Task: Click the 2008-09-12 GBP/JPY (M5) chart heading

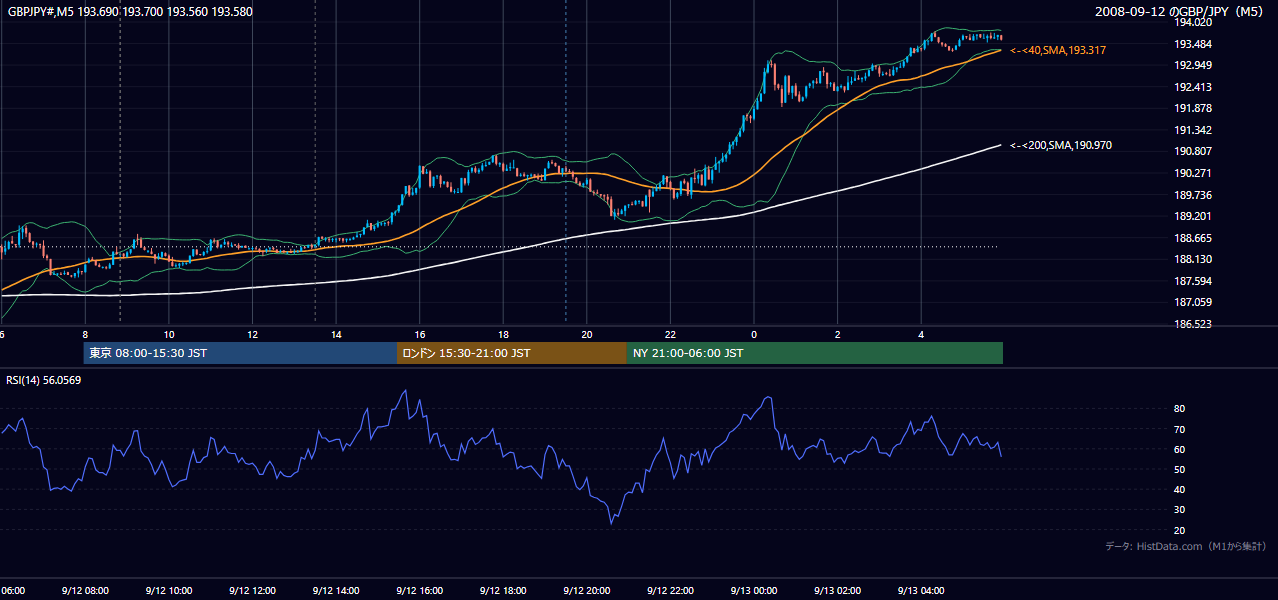Action: [1180, 12]
